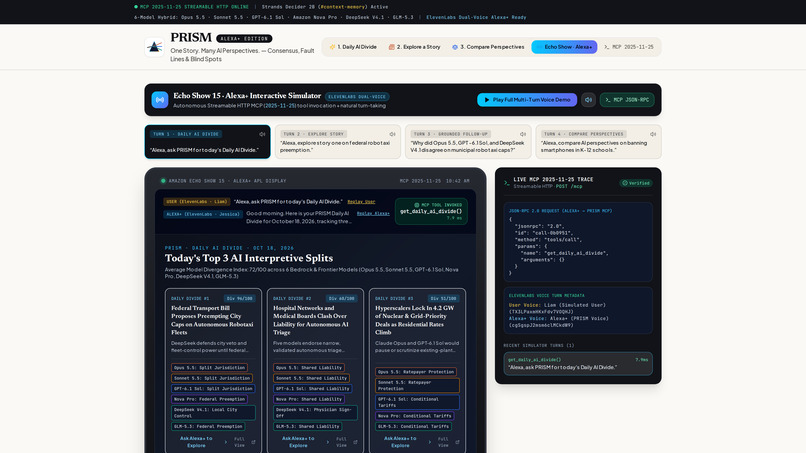
Task: Click the GLM-5.3: Federal Preemption chip
Action: pos(208,426)
